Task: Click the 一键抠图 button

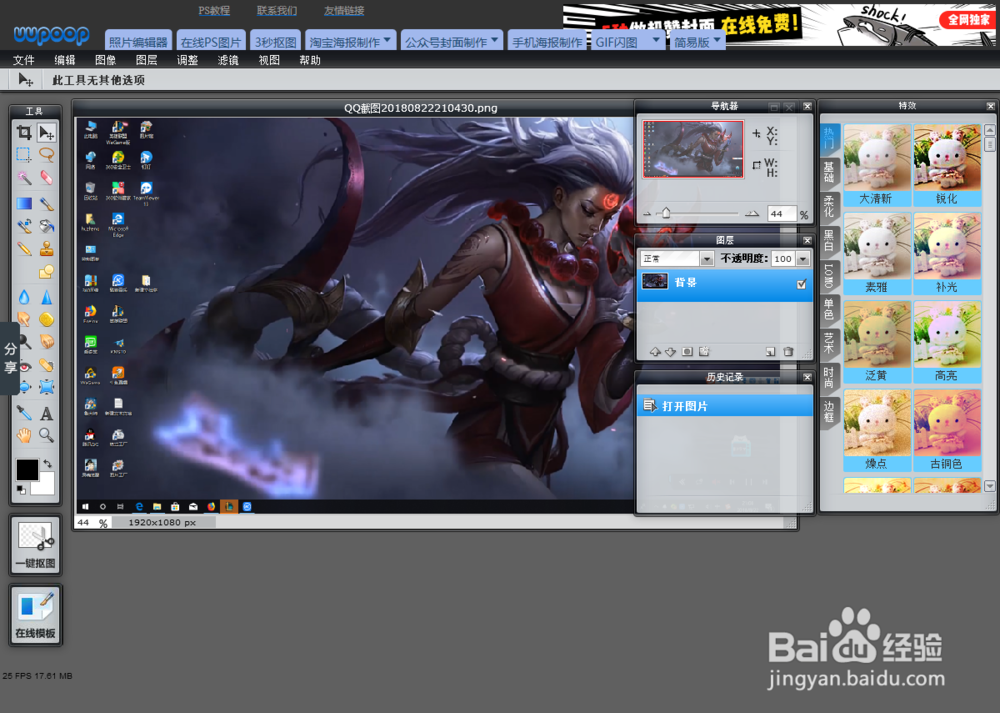Action: (36, 545)
